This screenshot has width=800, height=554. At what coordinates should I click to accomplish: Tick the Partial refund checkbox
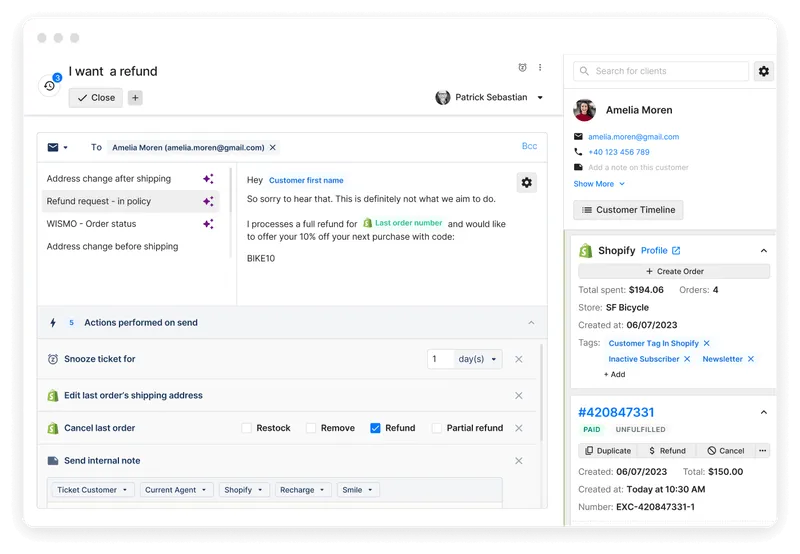tap(437, 428)
